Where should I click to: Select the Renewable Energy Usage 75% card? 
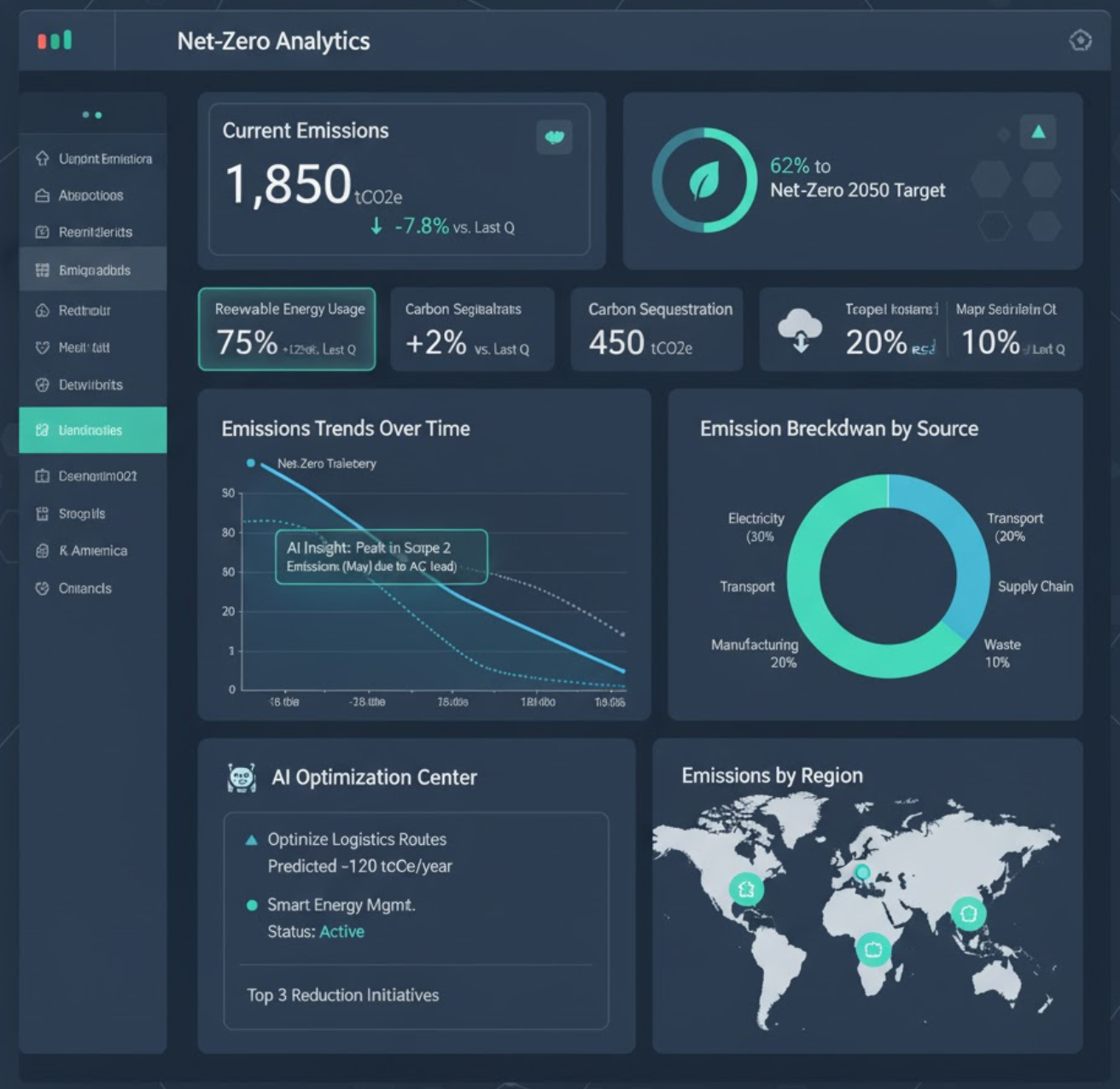(x=286, y=329)
